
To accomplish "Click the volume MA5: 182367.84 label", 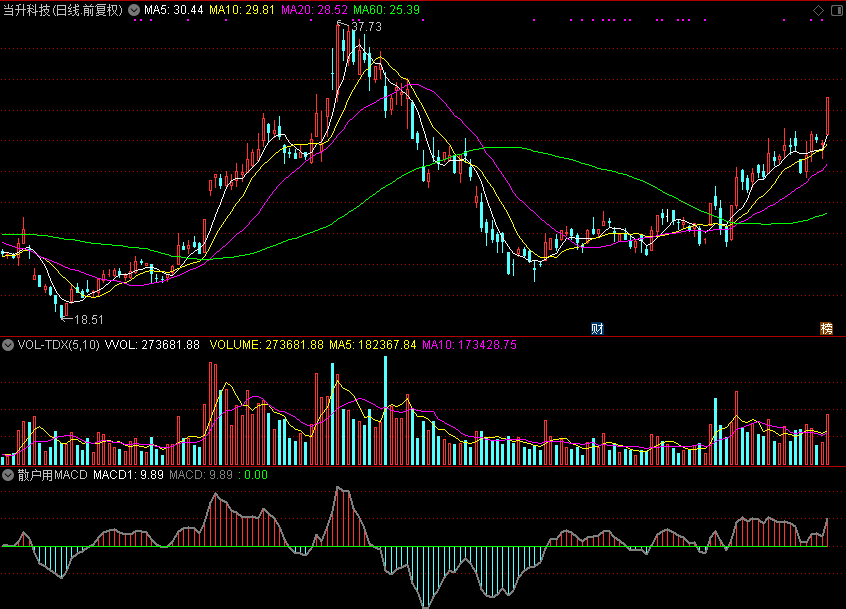I will 373,345.
